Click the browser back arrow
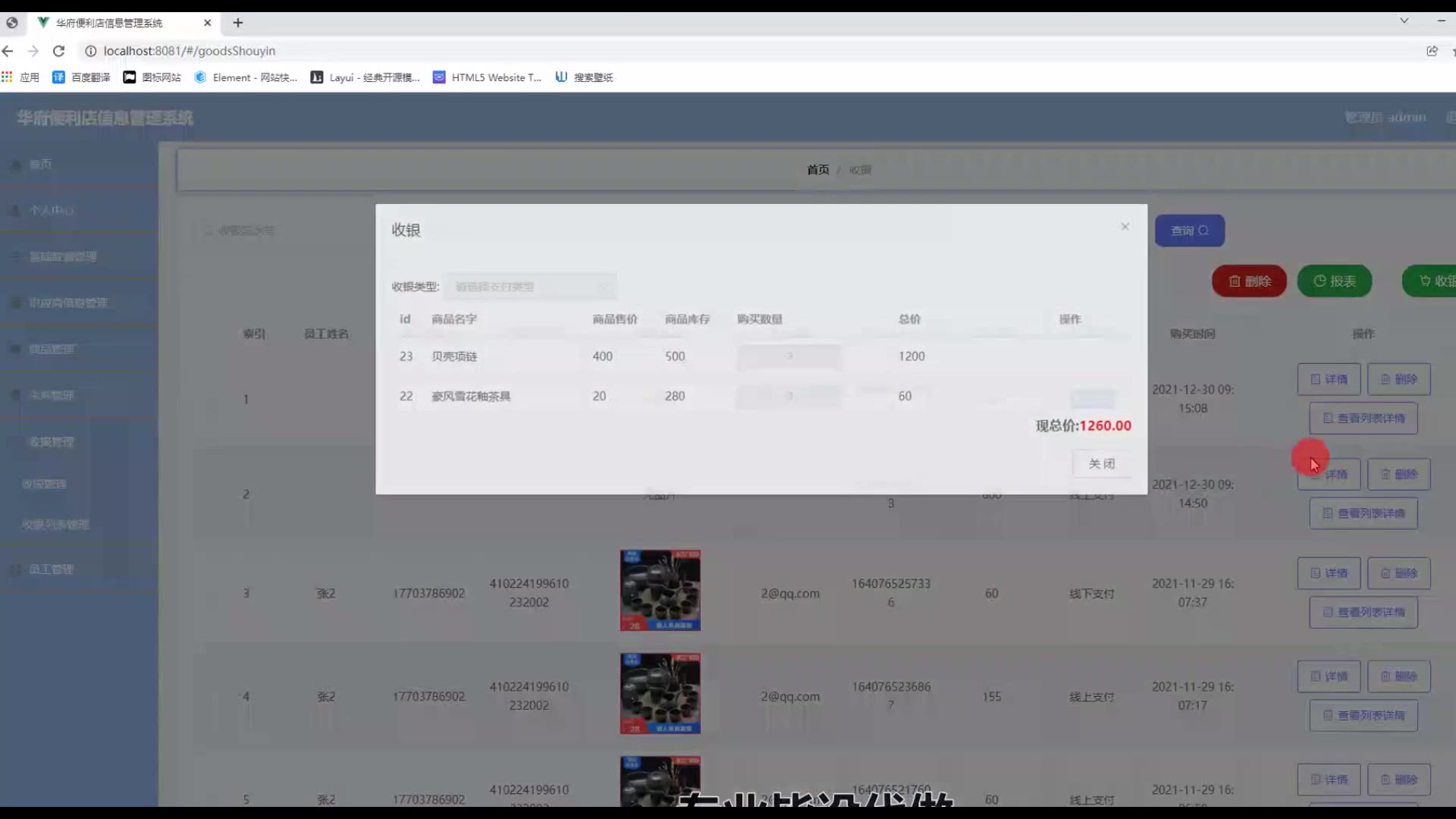 coord(8,51)
